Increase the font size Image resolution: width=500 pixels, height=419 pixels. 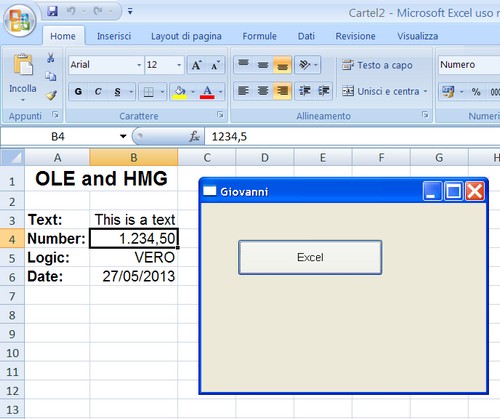[197, 65]
